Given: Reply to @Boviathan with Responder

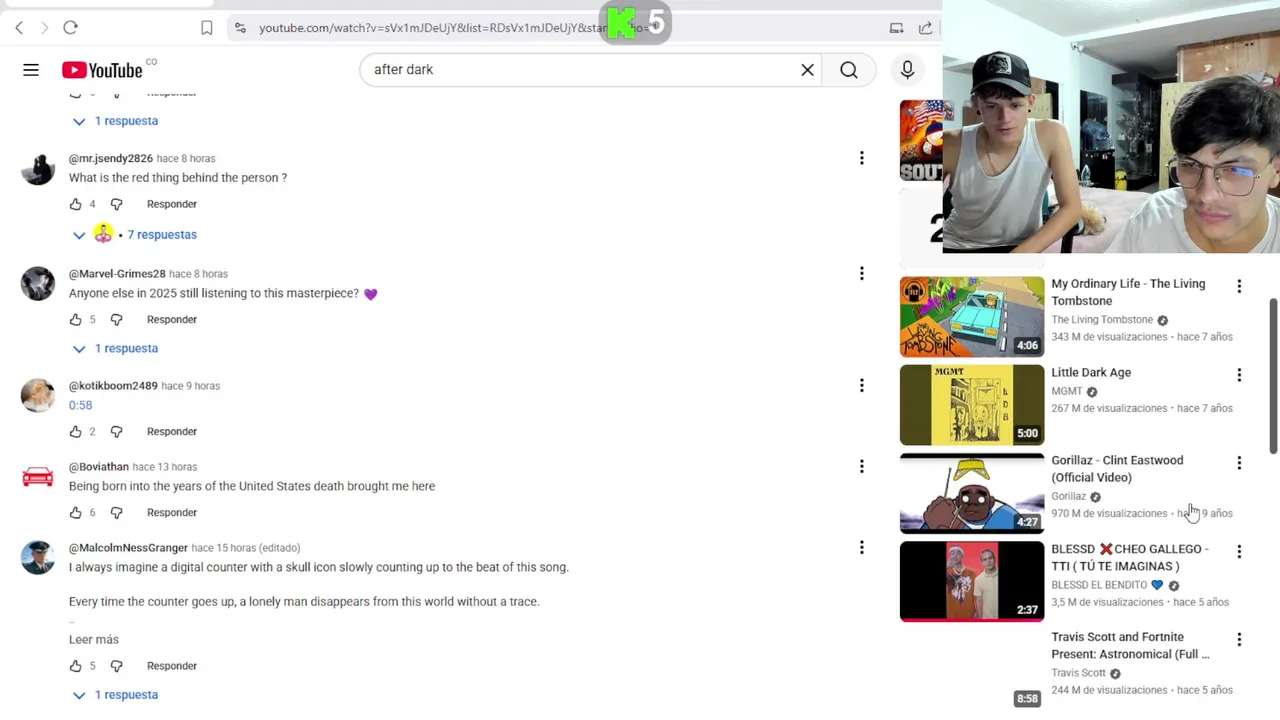Looking at the screenshot, I should pos(172,513).
